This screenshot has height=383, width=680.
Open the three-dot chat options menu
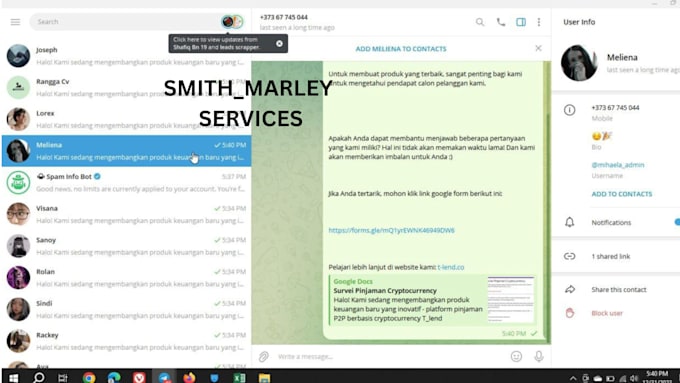(x=539, y=22)
